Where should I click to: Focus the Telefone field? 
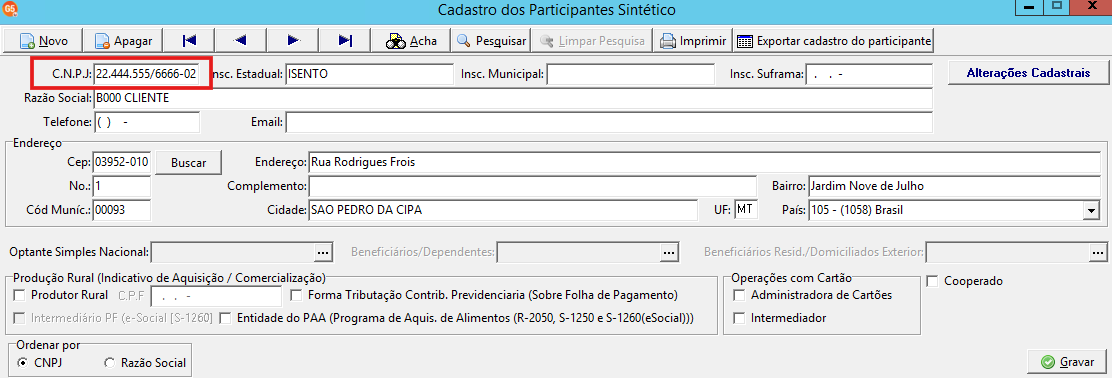147,123
